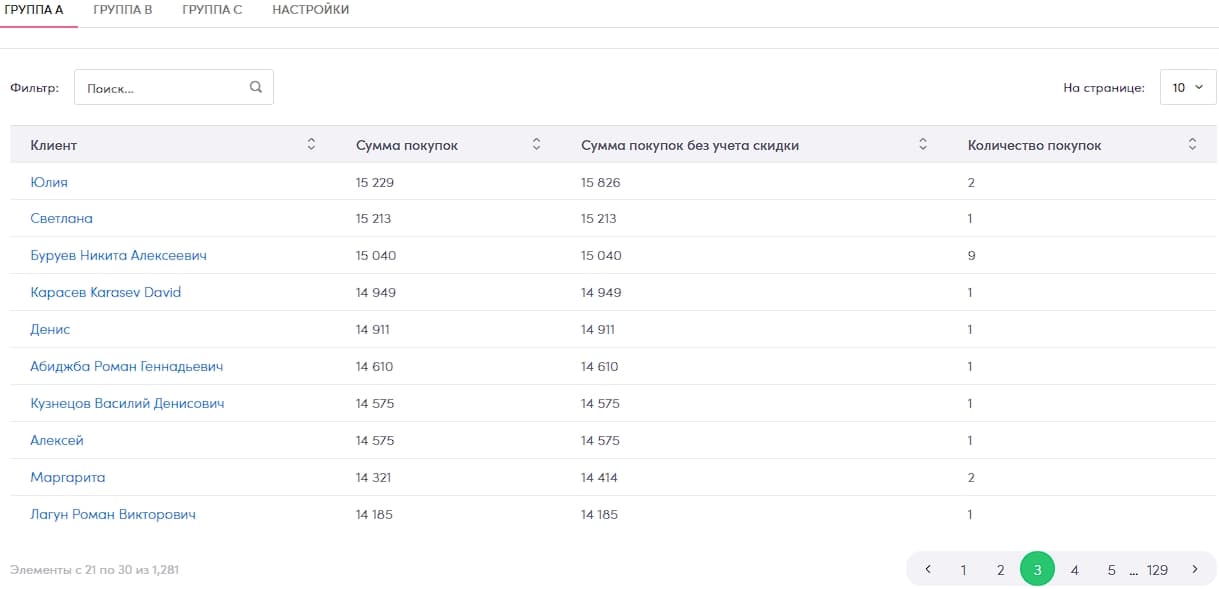Jump to last page 129
The width and height of the screenshot is (1219, 589).
1157,570
